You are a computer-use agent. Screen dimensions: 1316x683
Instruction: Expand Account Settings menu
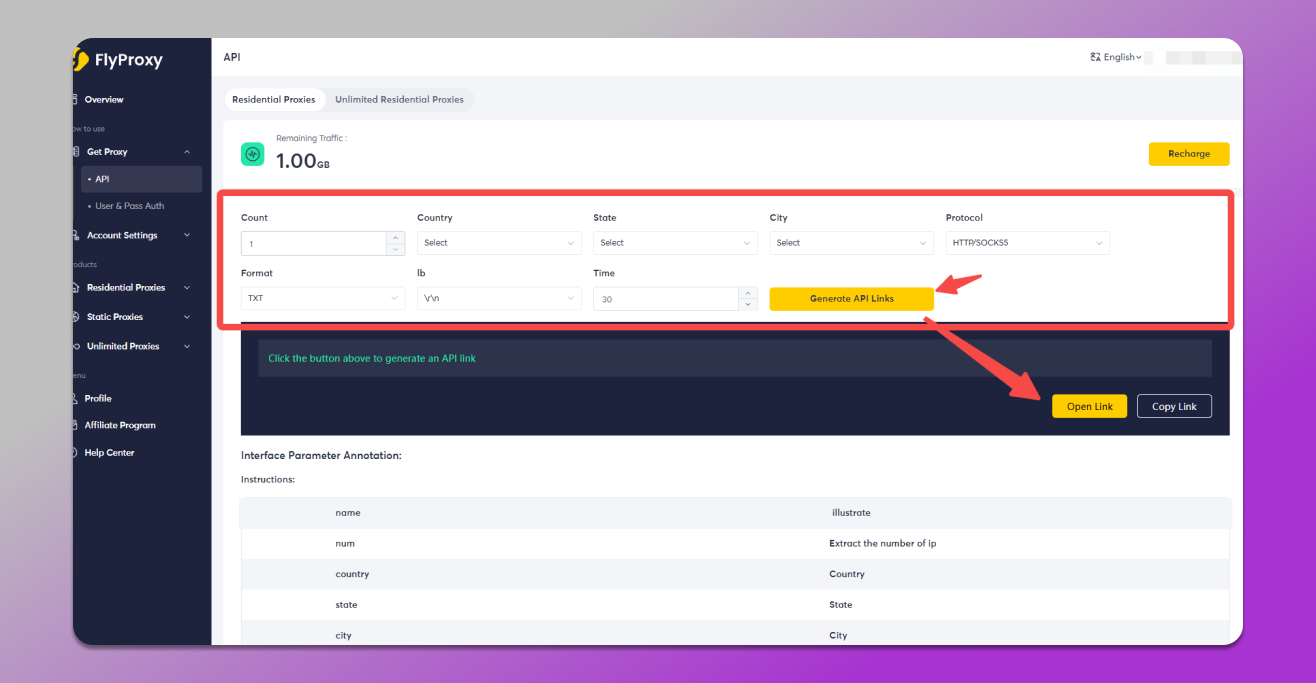pyautogui.click(x=187, y=235)
